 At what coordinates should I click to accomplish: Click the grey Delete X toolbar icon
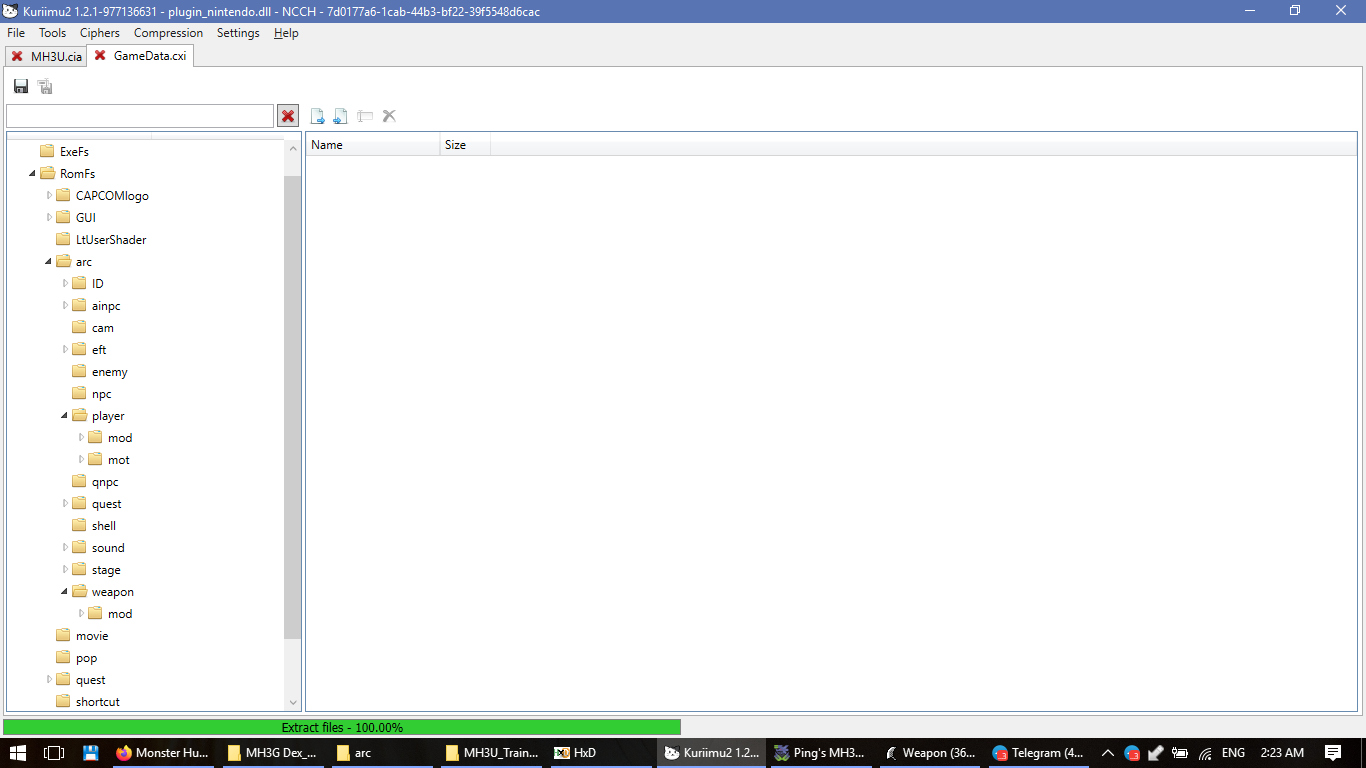coord(389,116)
